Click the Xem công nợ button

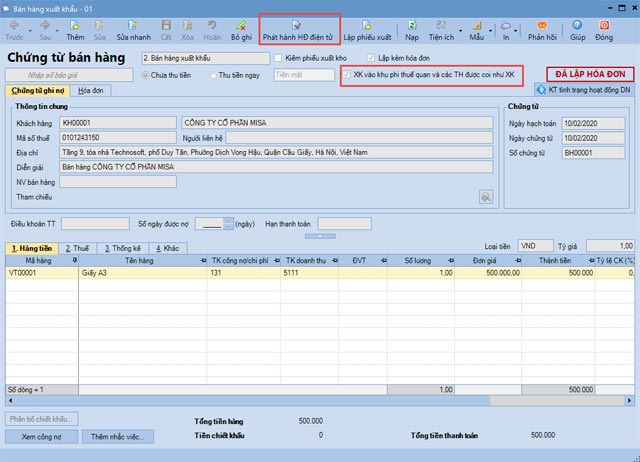42,437
